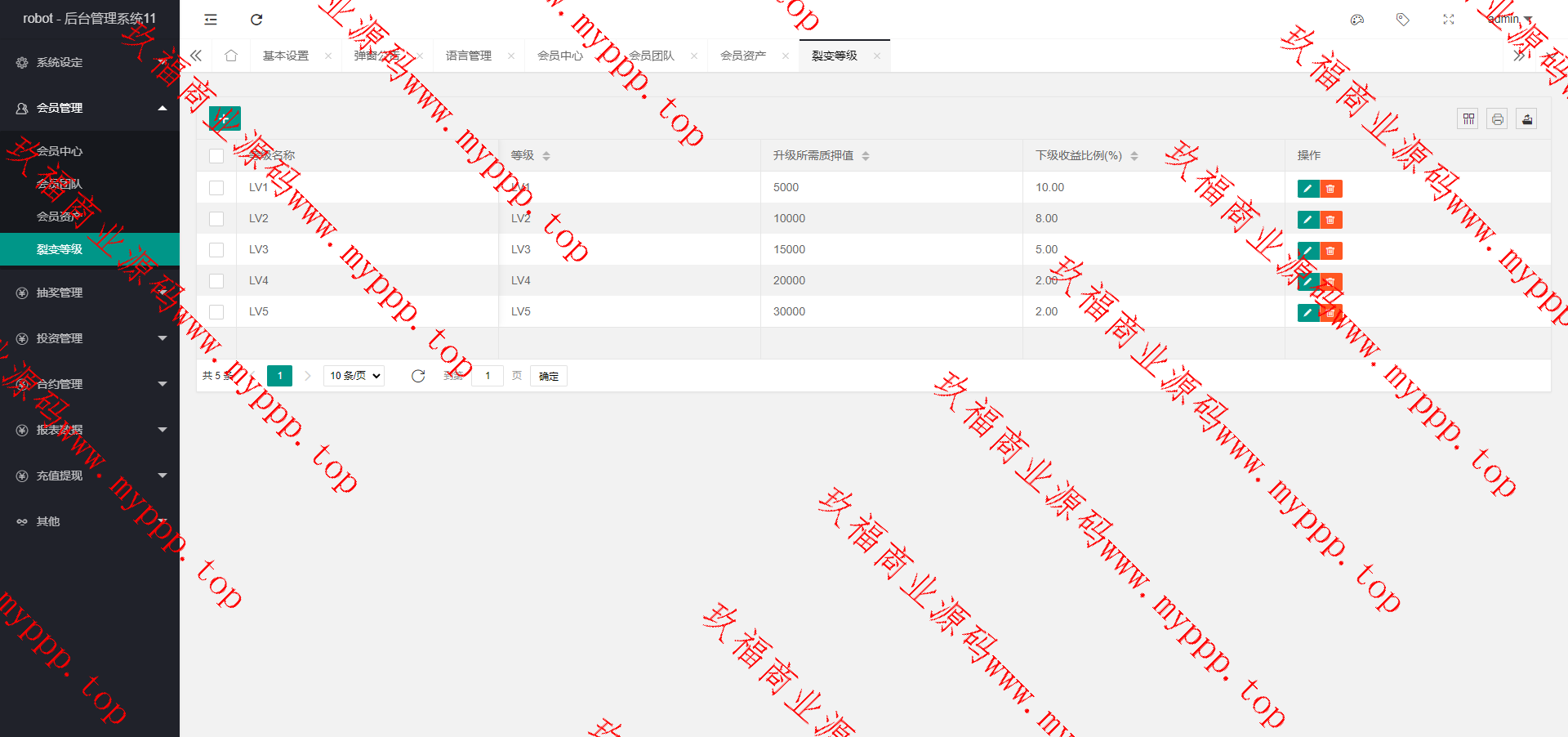Click page number 1 button
The image size is (1568, 737).
279,376
